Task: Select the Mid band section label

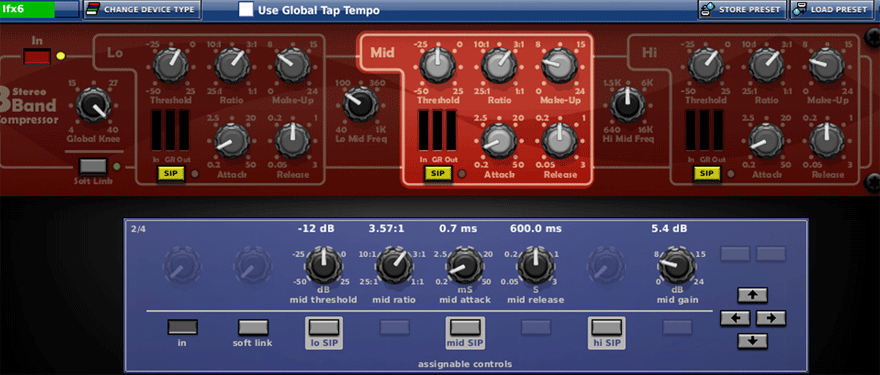Action: tap(382, 53)
